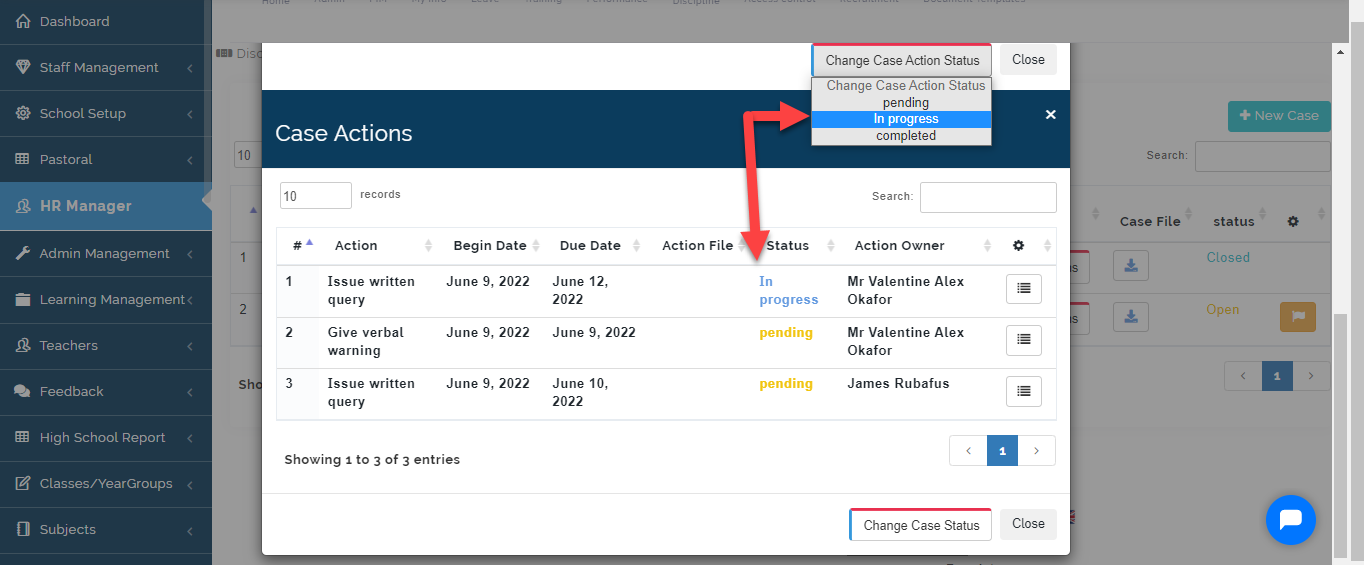Image resolution: width=1364 pixels, height=565 pixels.
Task: Click 'In progress' status in row 1
Action: 788,290
